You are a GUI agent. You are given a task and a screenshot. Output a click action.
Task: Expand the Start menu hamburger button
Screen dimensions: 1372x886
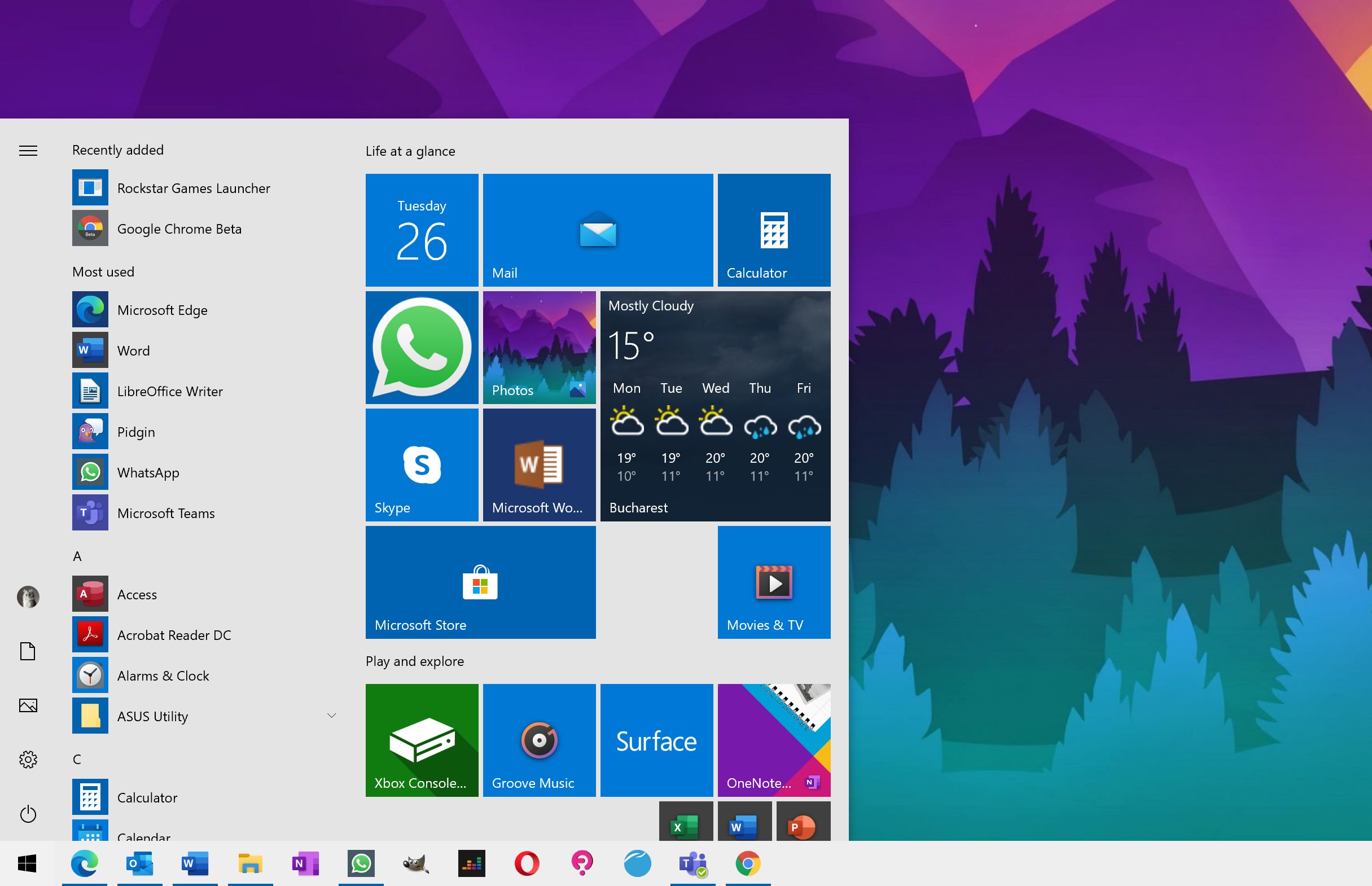(28, 151)
